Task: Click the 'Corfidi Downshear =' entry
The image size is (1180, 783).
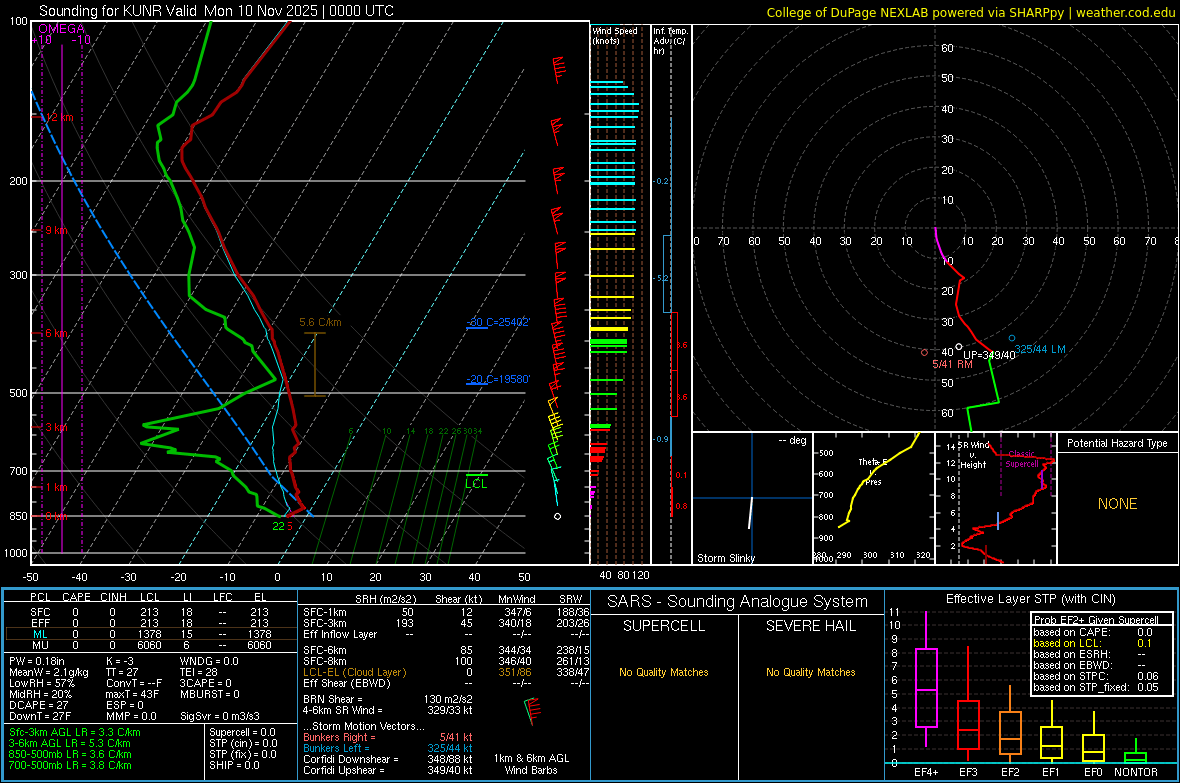Action: 388,759
